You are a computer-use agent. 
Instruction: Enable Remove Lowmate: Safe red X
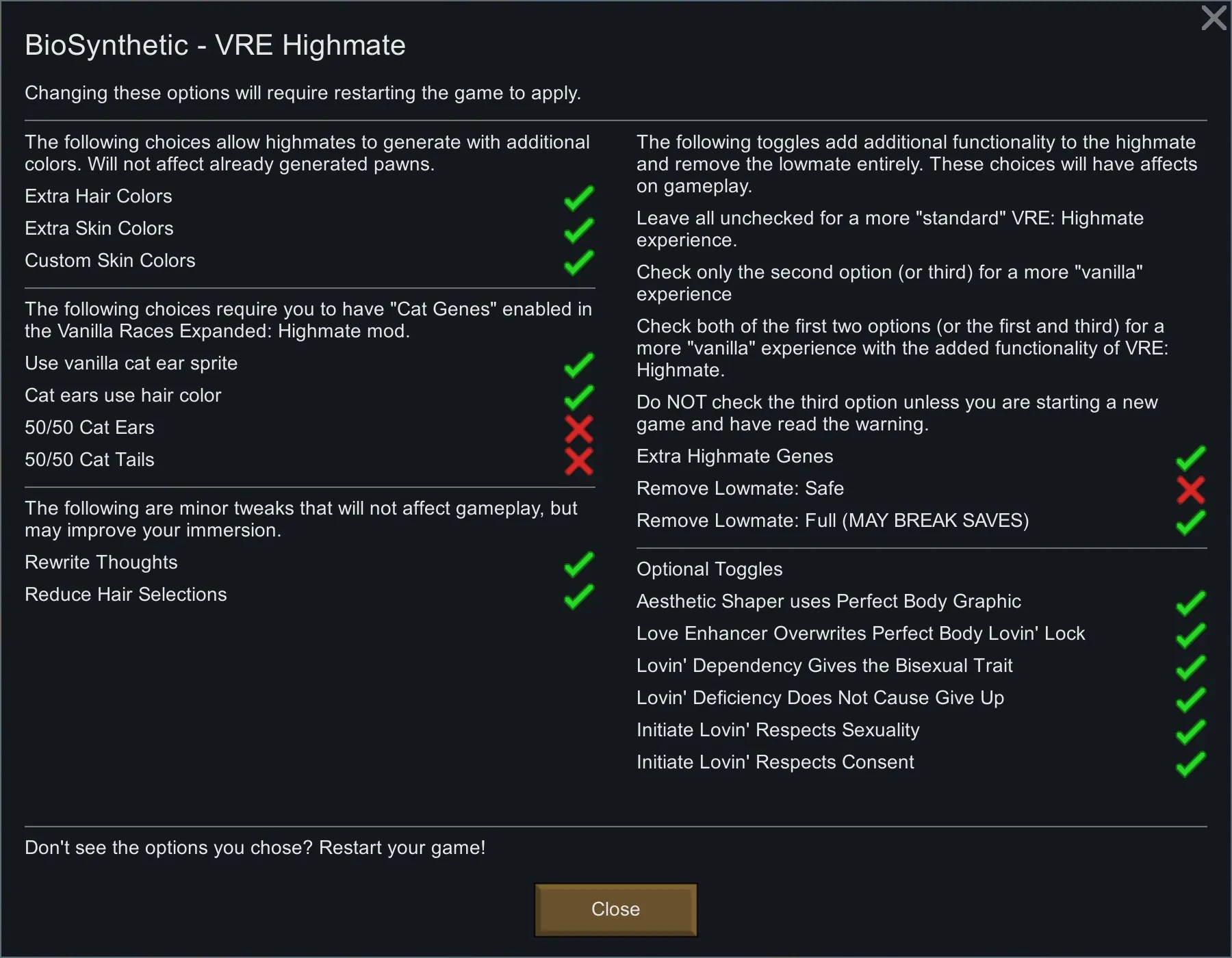(1190, 490)
